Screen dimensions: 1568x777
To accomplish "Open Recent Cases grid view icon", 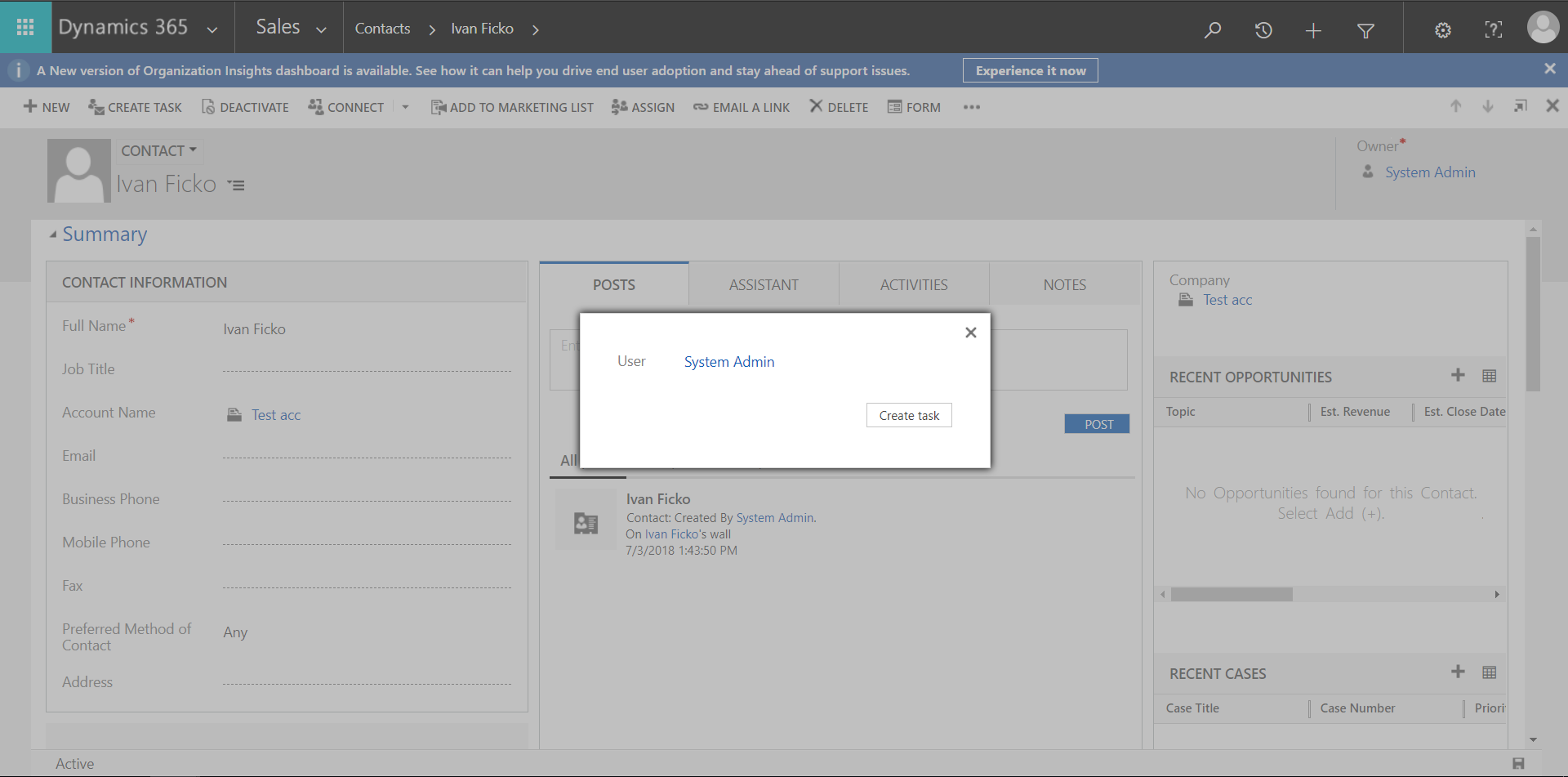I will pos(1490,672).
